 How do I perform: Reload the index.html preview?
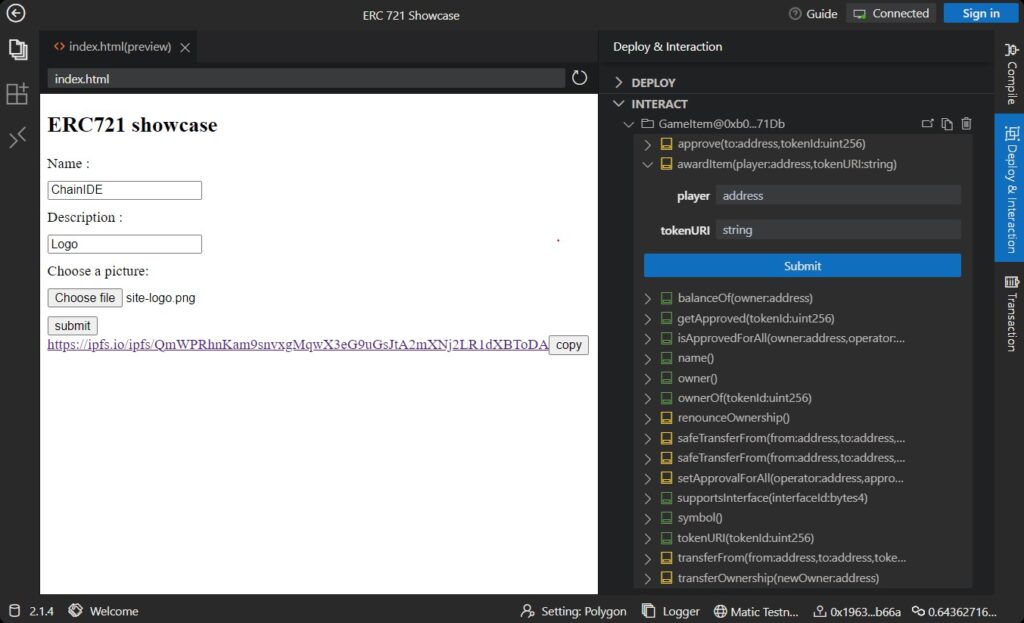[x=580, y=78]
